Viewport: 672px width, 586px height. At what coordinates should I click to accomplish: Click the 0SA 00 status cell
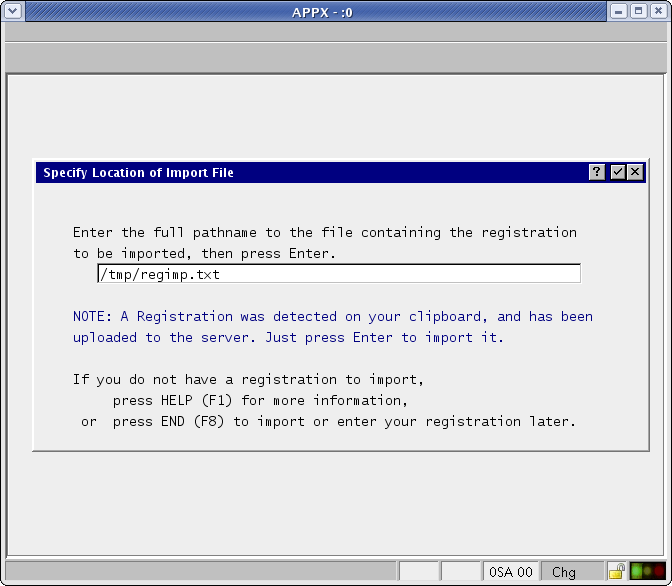coord(510,572)
